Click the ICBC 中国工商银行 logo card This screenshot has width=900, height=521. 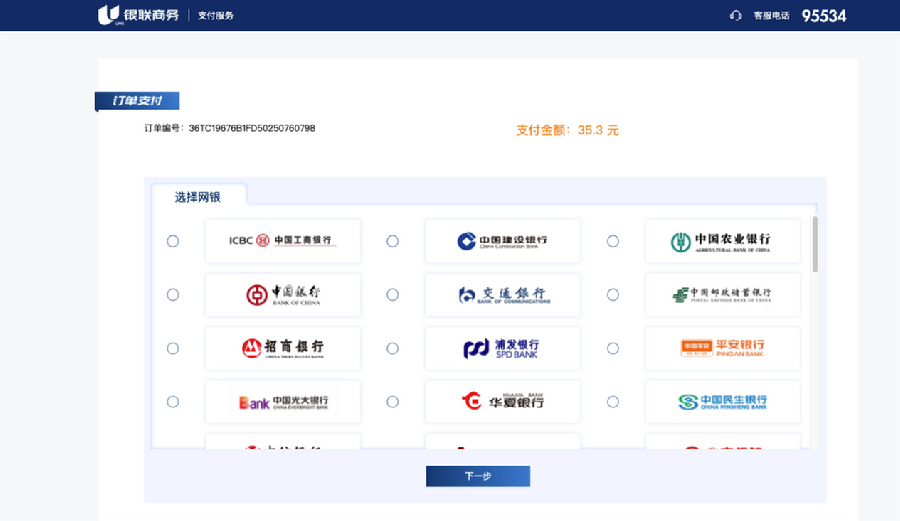283,241
